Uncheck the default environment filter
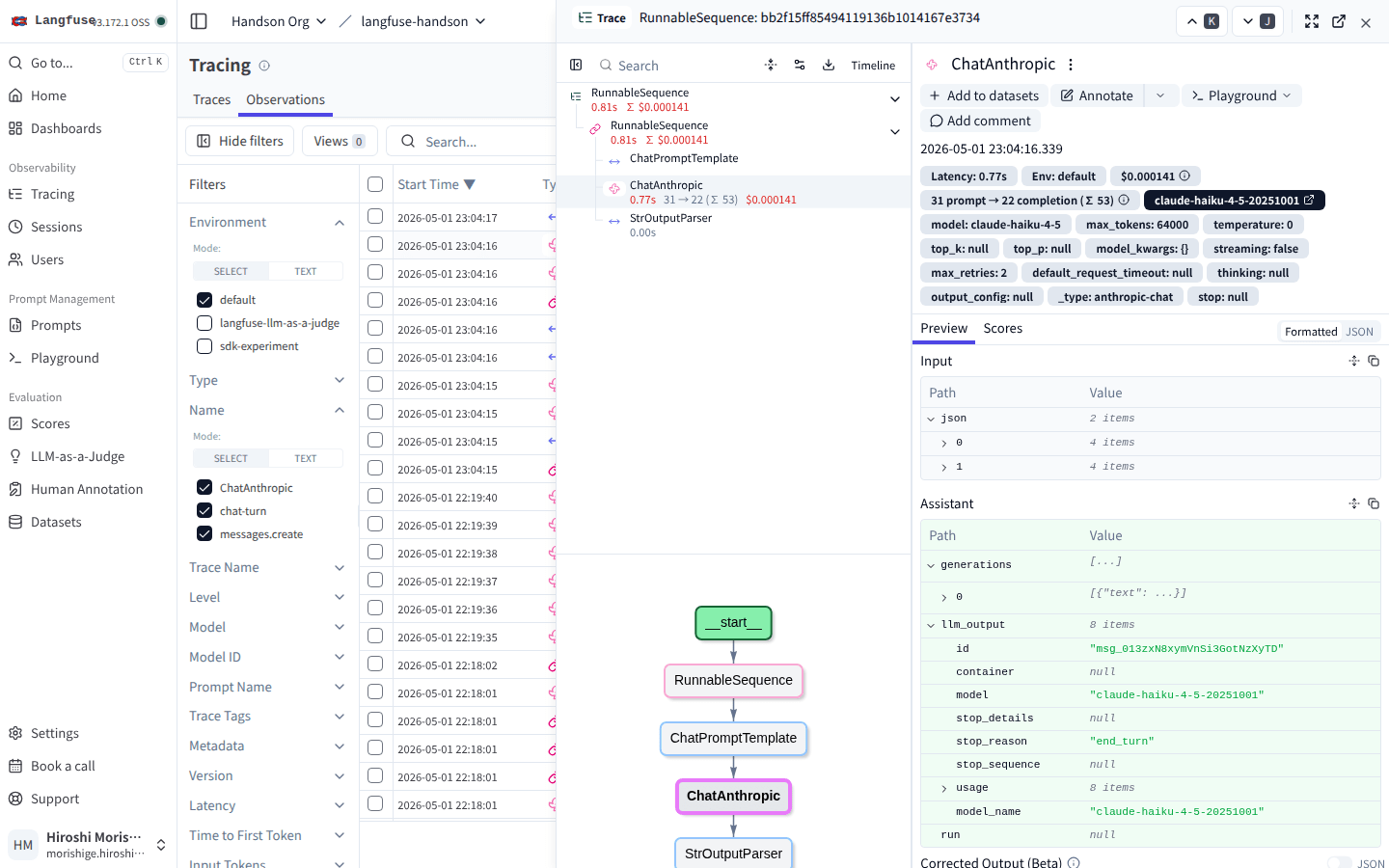Screen dimensions: 1389x868 (204, 300)
